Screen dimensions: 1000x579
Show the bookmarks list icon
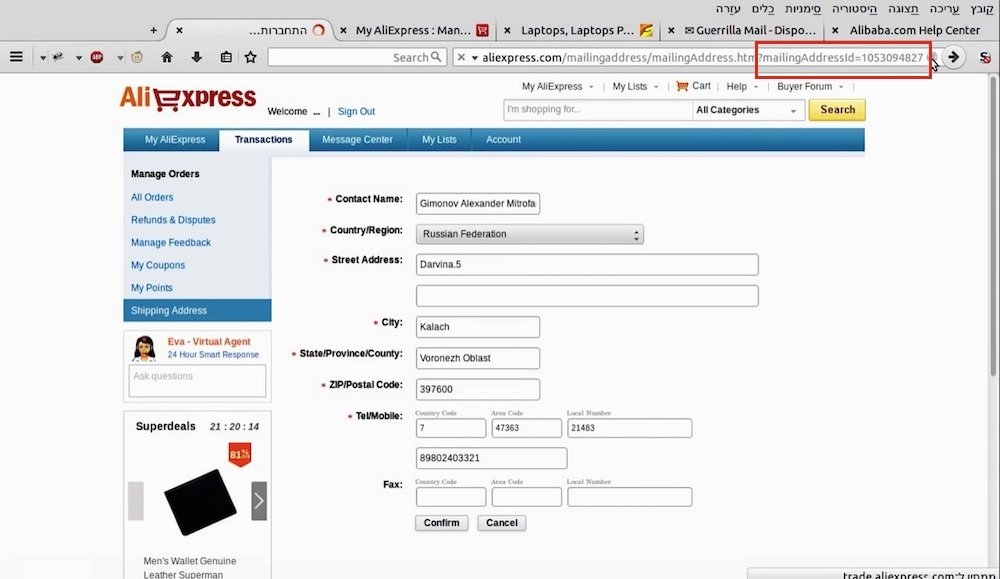point(226,57)
